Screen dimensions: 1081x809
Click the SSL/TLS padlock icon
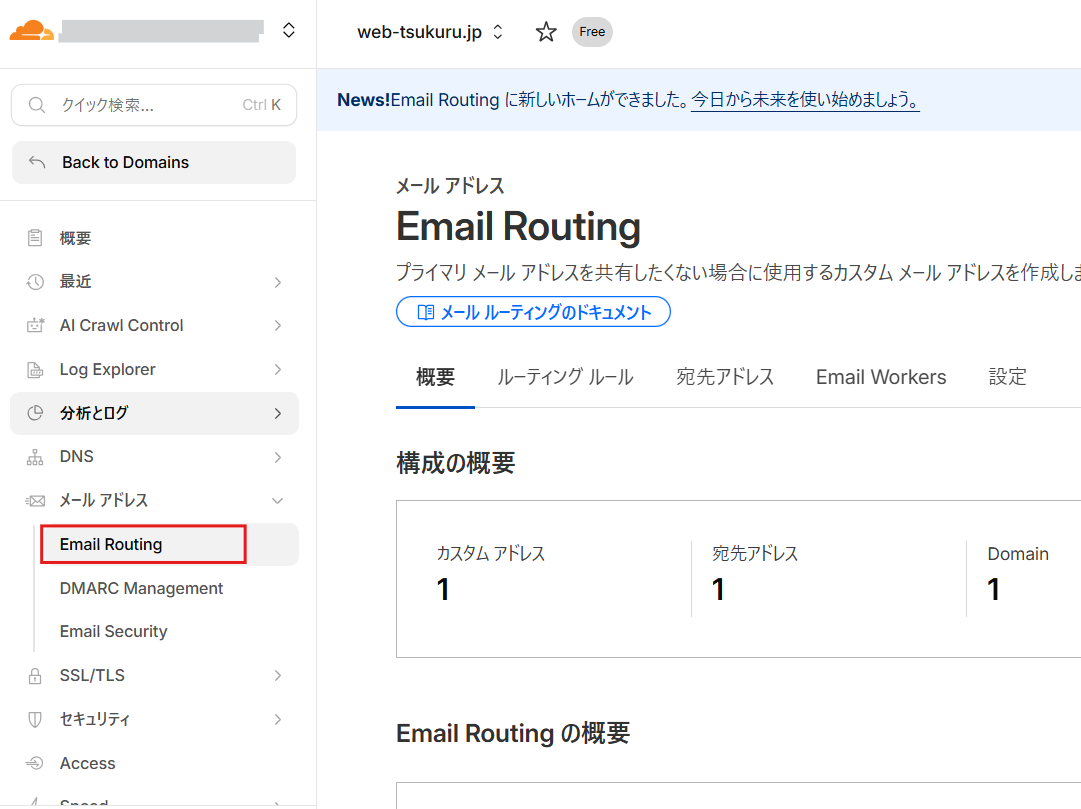point(35,676)
